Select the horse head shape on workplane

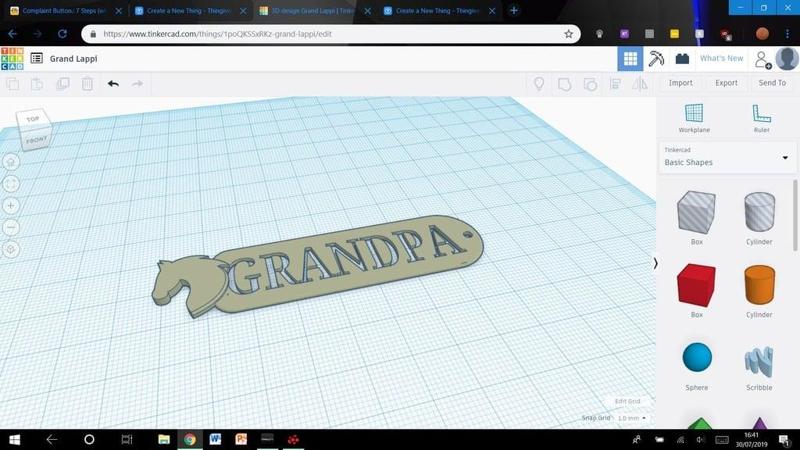189,287
